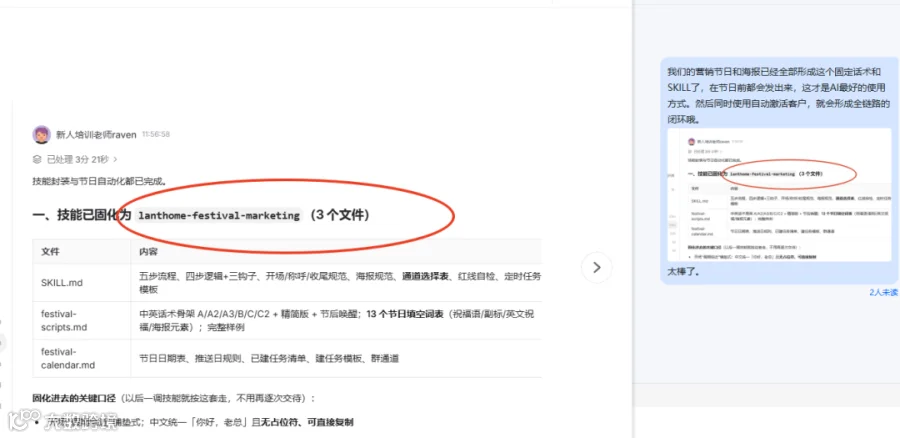Image resolution: width=900 pixels, height=438 pixels.
Task: Select the lanthome-festival-marketing code text
Action: coord(219,216)
